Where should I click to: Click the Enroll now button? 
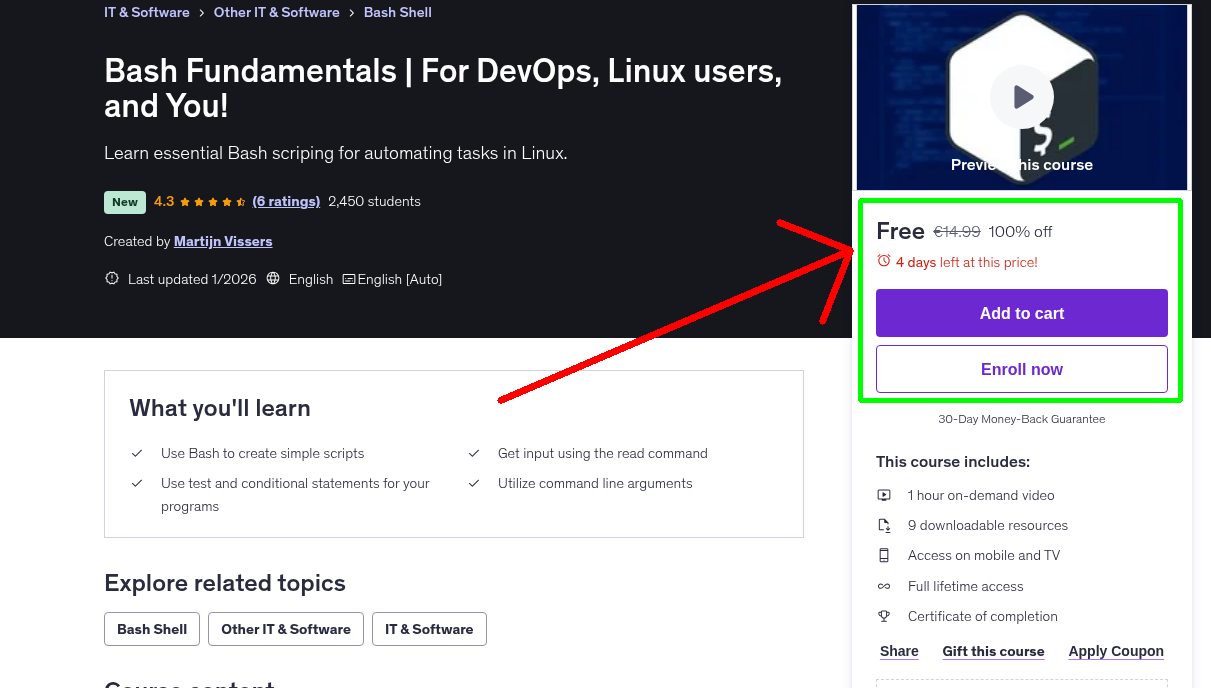[1021, 369]
